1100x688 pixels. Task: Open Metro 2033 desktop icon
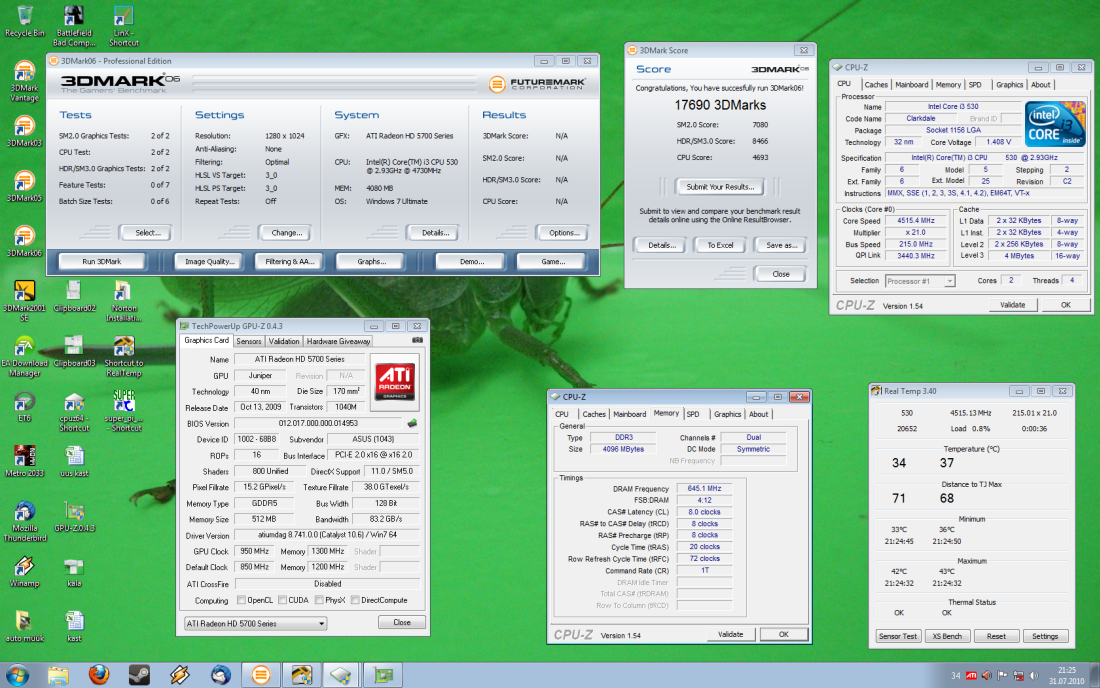(x=25, y=461)
